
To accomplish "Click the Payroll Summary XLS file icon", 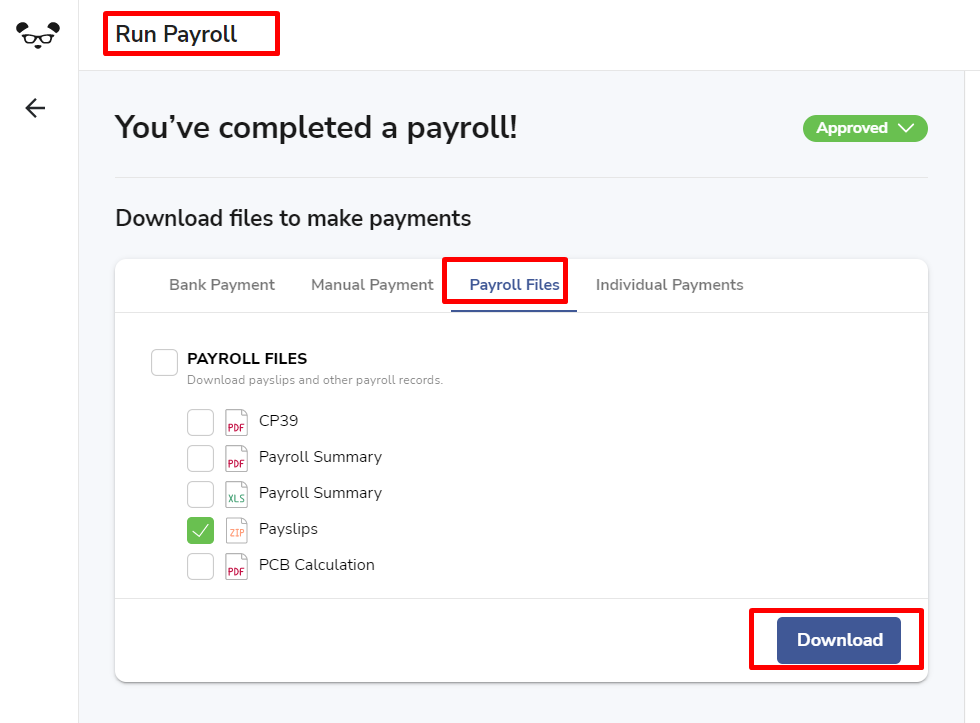I will pyautogui.click(x=236, y=494).
